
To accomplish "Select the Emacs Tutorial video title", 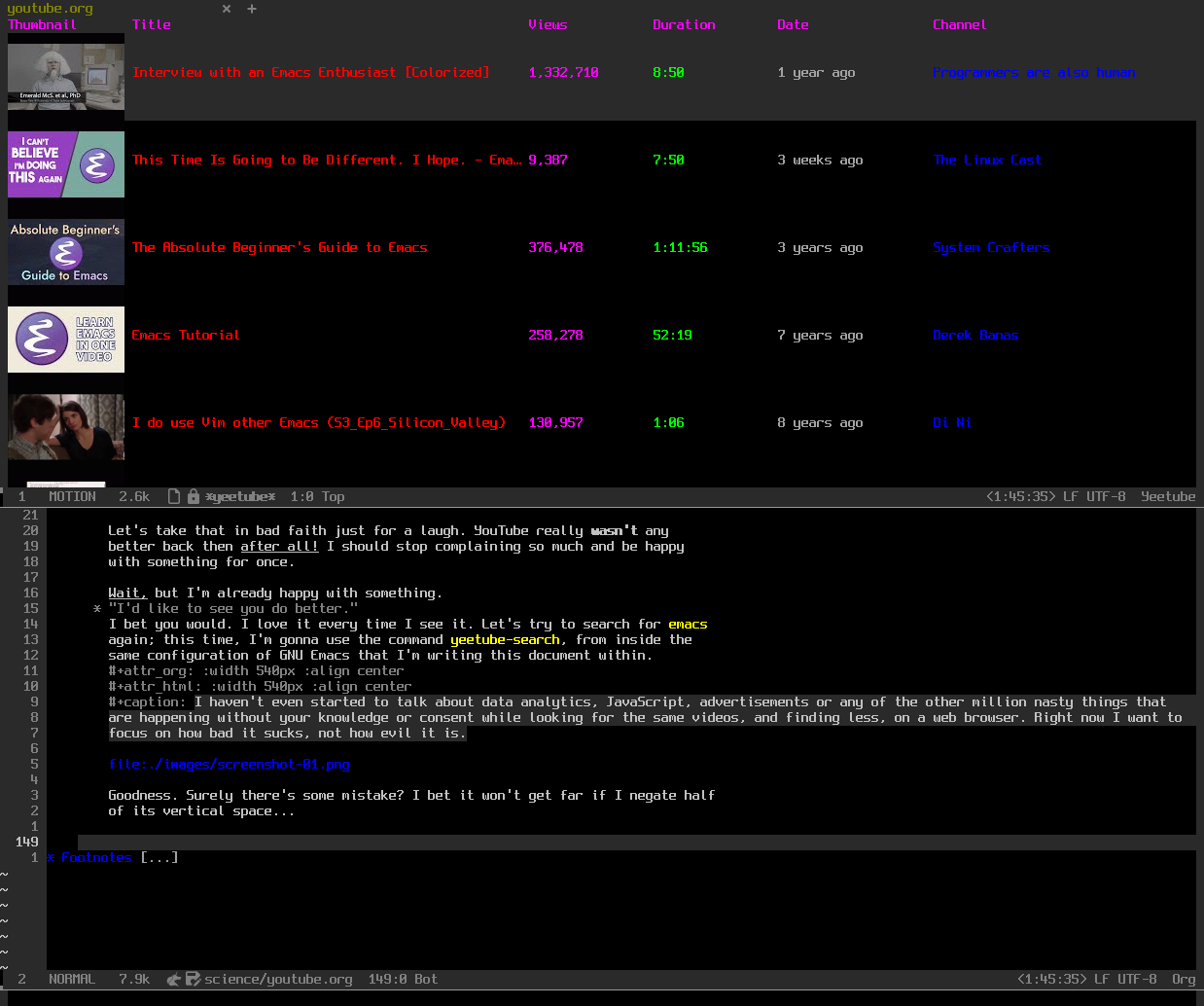I will click(186, 335).
